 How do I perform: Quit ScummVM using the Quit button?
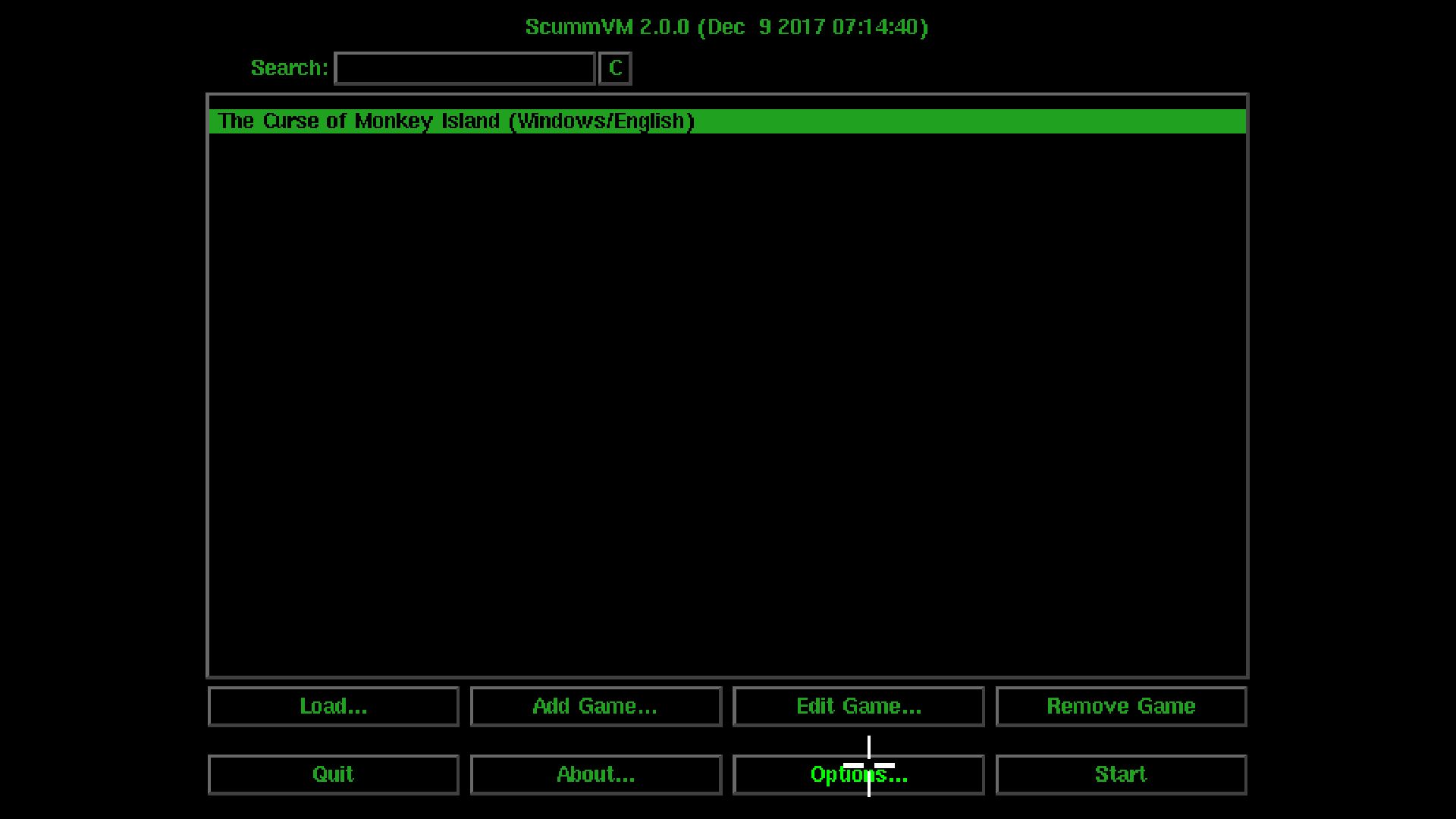tap(333, 774)
